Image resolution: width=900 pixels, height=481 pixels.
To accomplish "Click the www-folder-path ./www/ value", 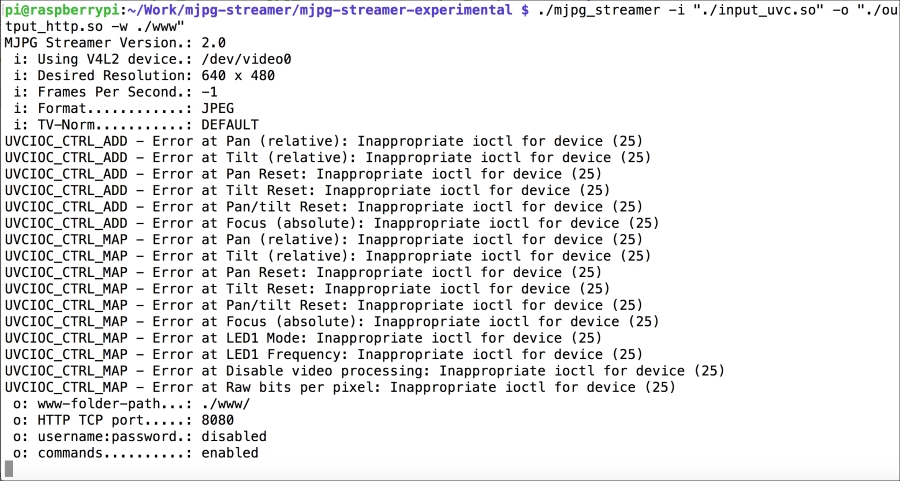I will click(226, 404).
